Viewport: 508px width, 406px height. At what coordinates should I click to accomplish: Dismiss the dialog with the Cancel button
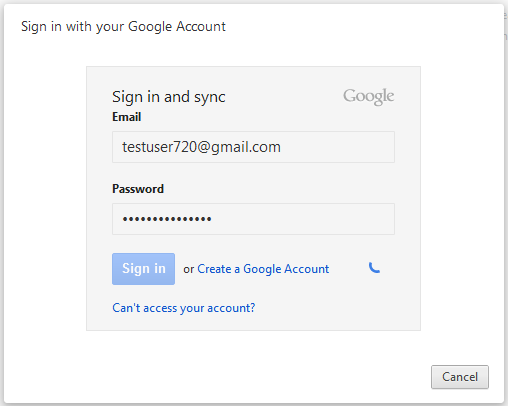click(x=460, y=377)
